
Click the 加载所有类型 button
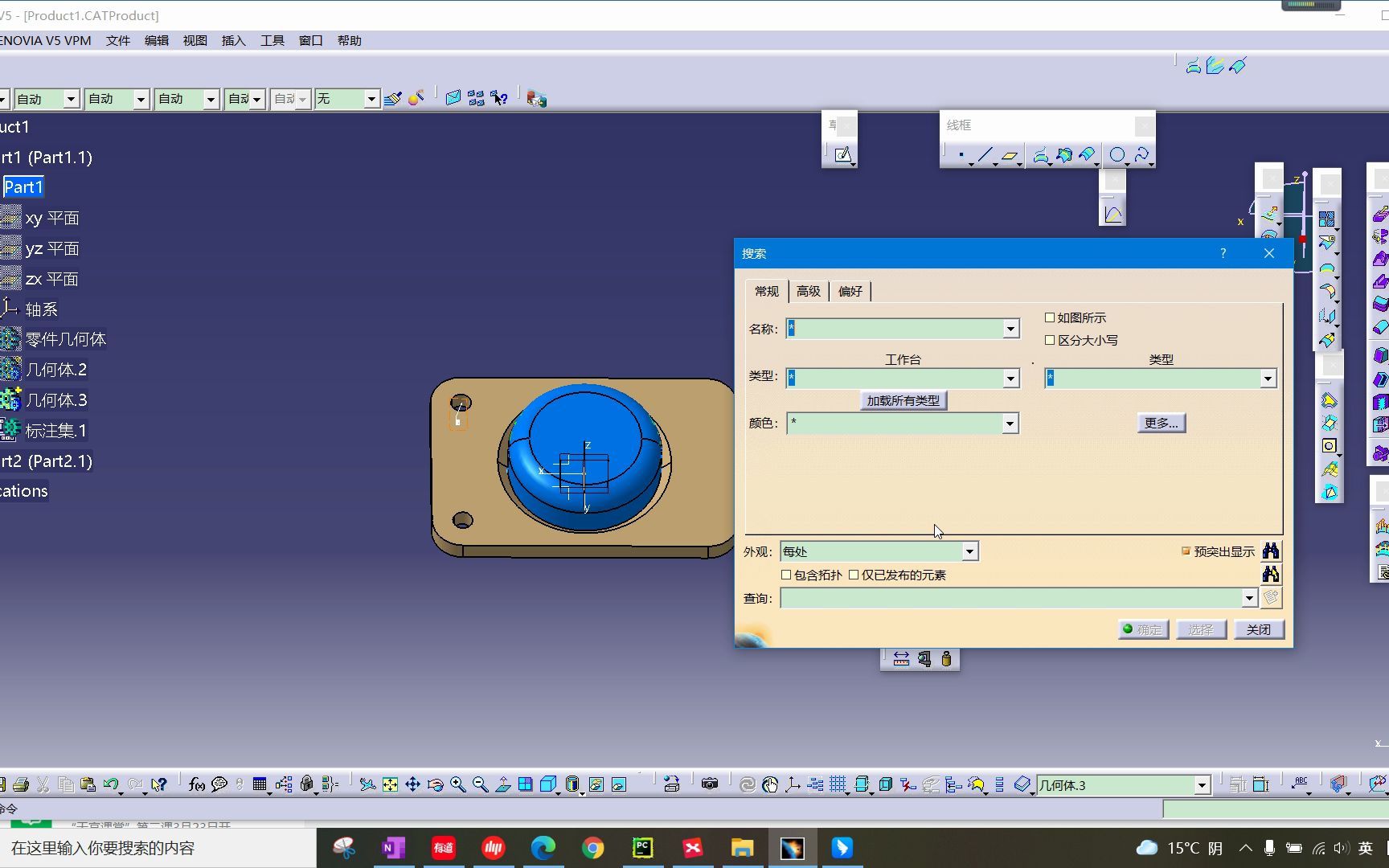(903, 400)
